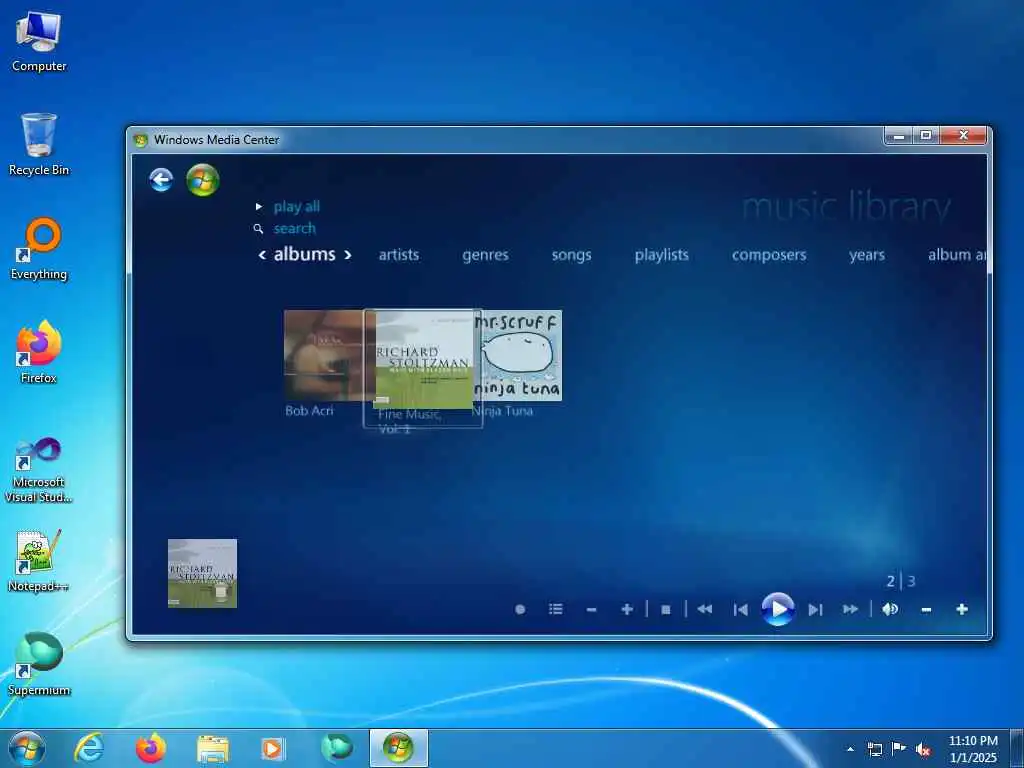Select Microsoft Visual Studio desktop shortcut
The height and width of the screenshot is (768, 1024).
[x=39, y=470]
